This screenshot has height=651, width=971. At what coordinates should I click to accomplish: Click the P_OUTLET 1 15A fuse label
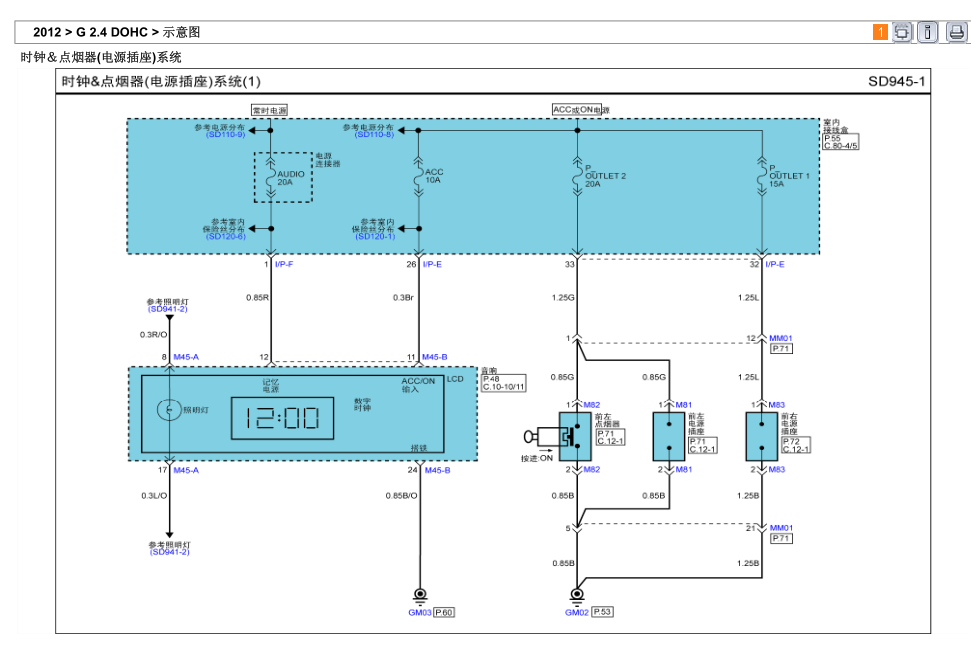789,176
